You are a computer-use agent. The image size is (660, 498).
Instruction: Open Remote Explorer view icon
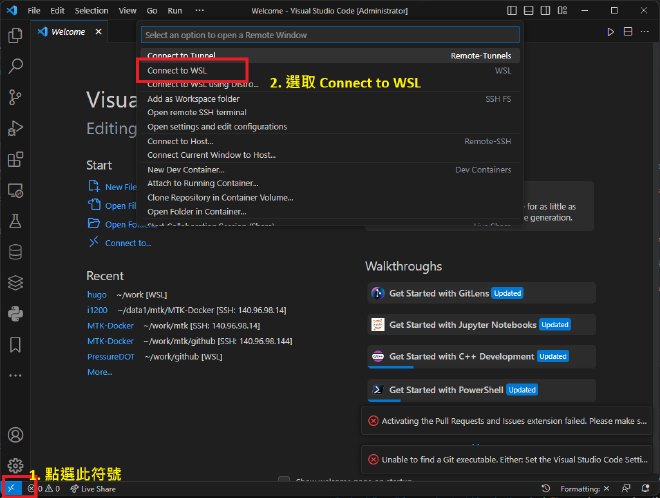point(15,191)
